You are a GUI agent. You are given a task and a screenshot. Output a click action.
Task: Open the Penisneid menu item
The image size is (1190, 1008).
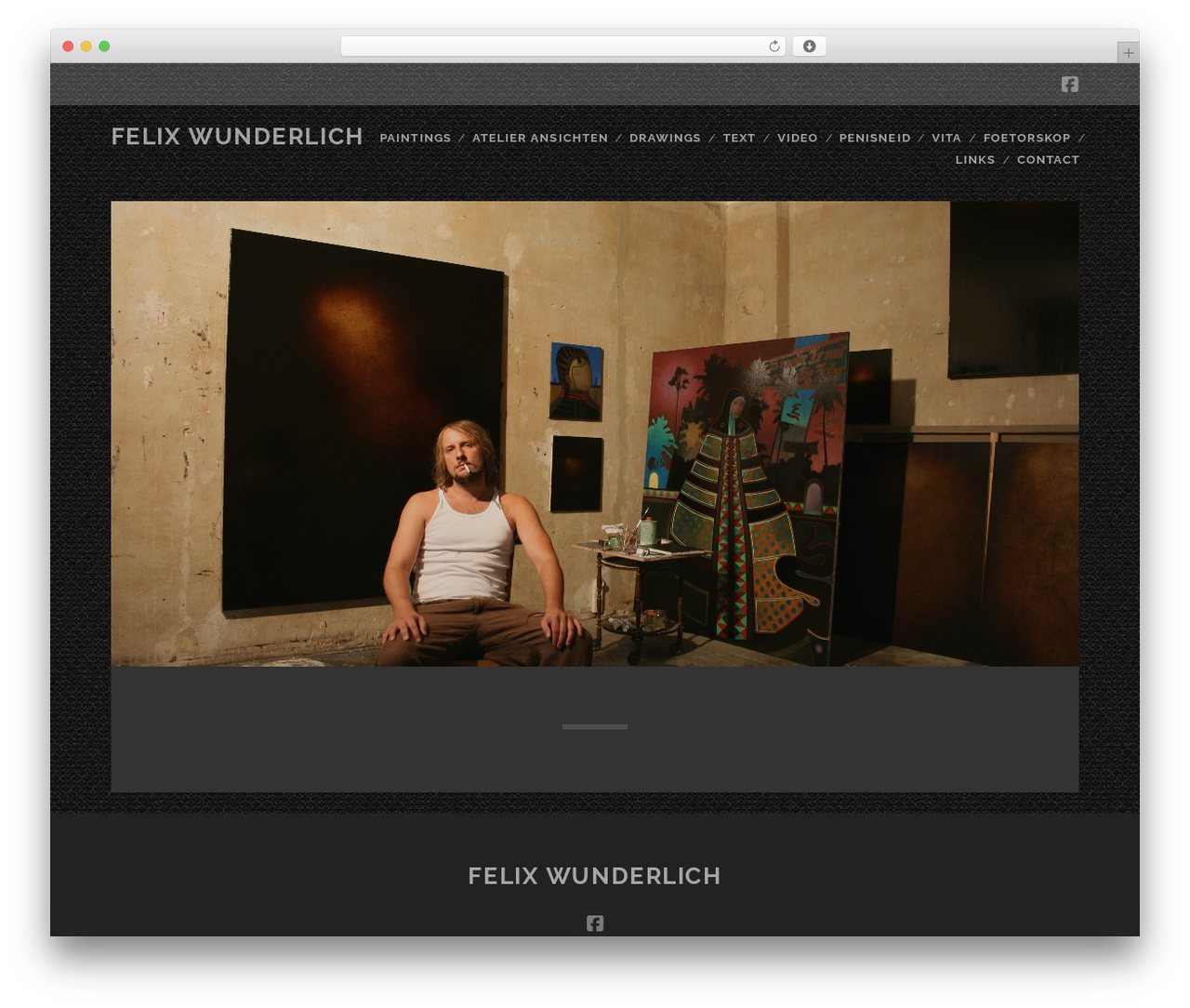tap(875, 138)
